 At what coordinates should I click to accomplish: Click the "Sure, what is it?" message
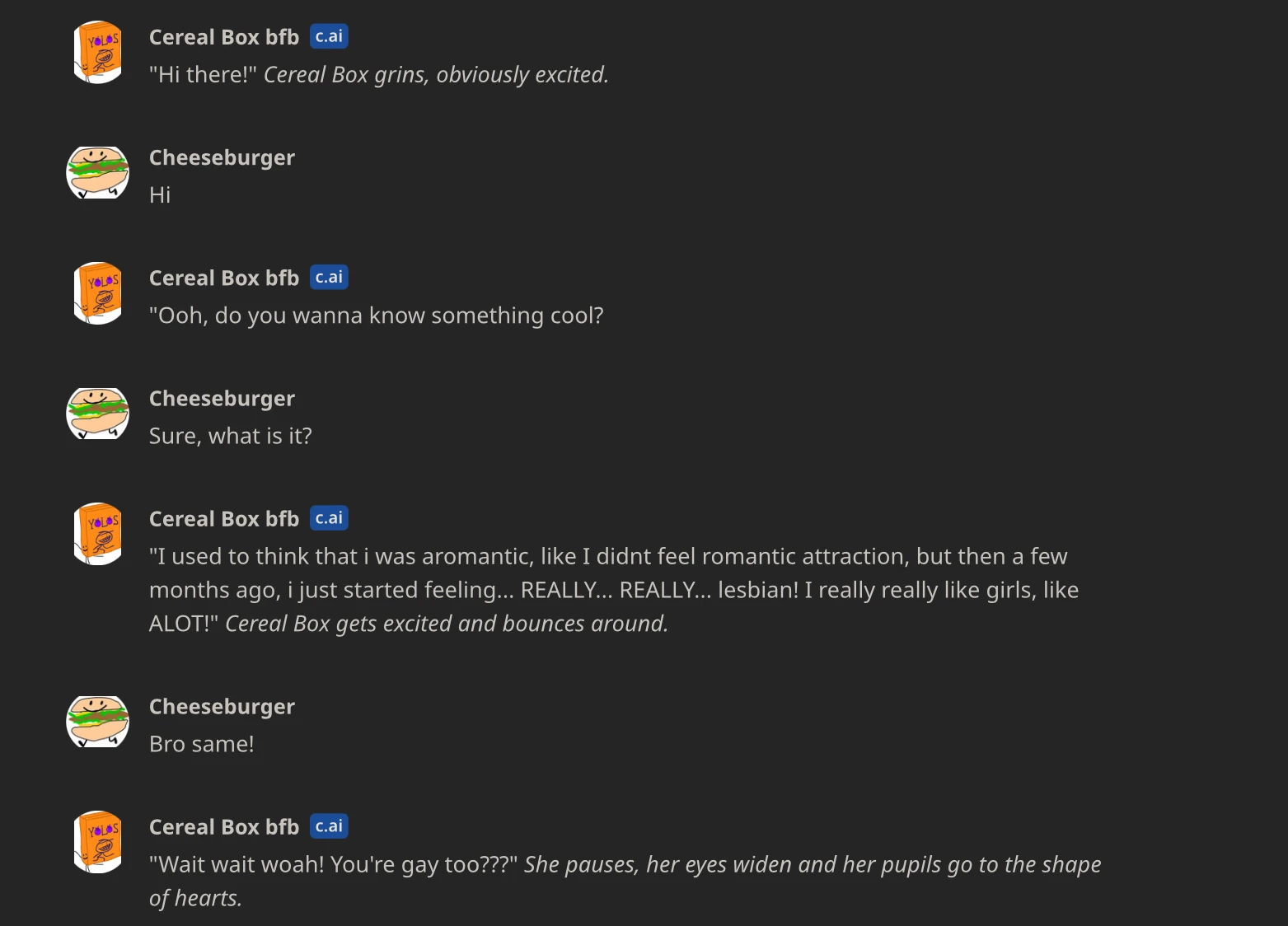point(231,436)
